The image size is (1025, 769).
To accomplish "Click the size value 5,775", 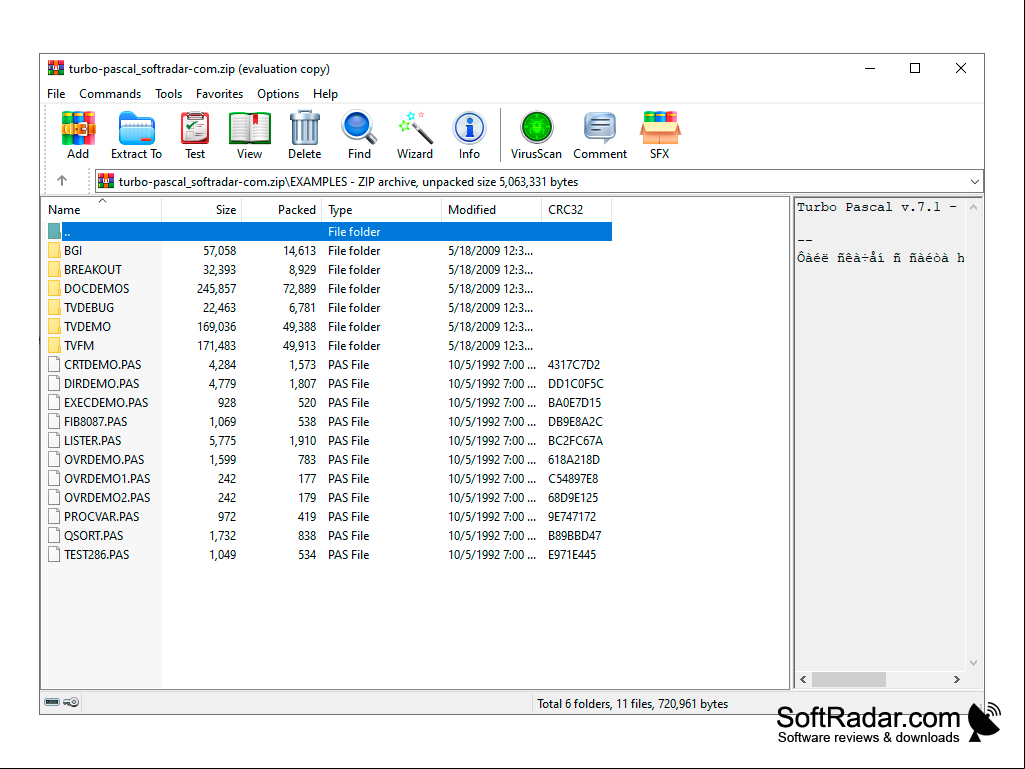I will 222,440.
